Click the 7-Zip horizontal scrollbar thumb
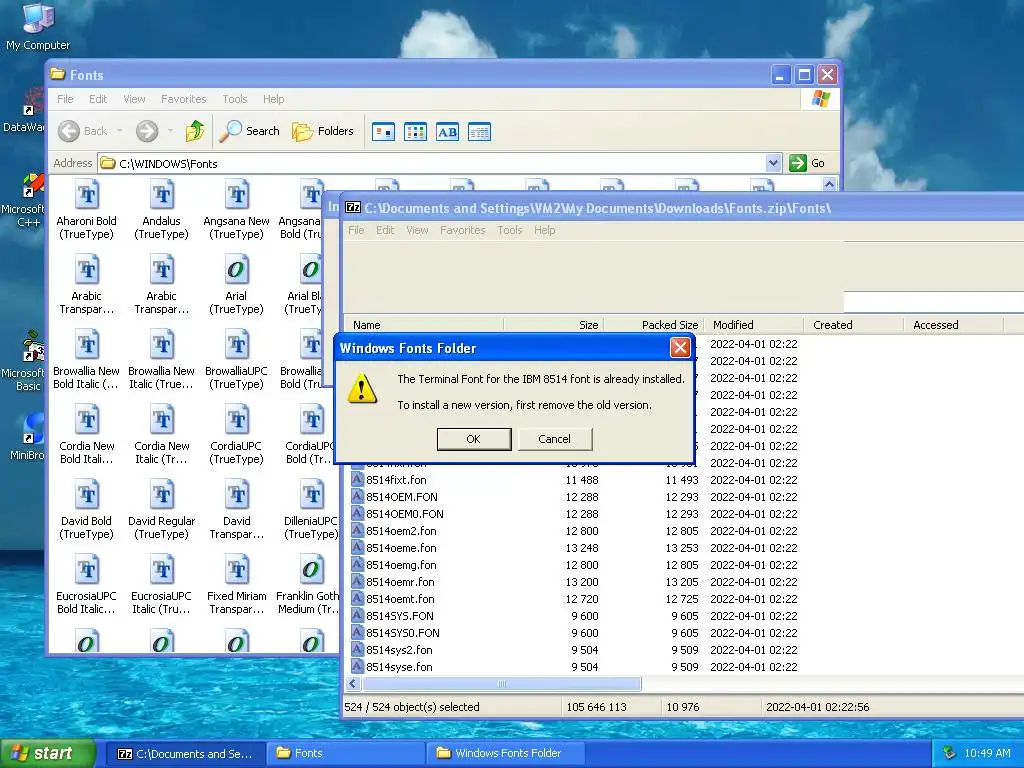The height and width of the screenshot is (768, 1024). pos(502,684)
